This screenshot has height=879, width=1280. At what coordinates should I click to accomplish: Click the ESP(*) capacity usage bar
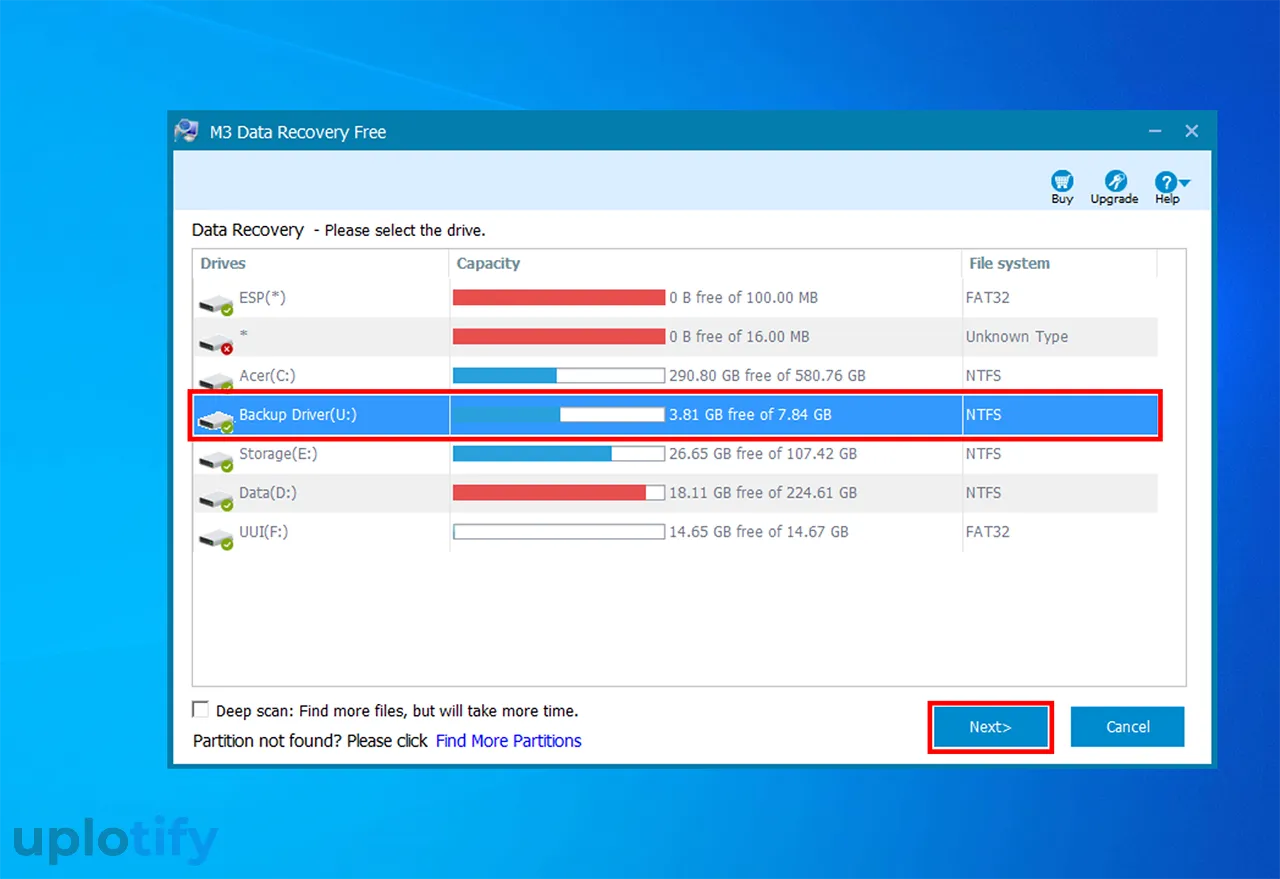pos(559,297)
